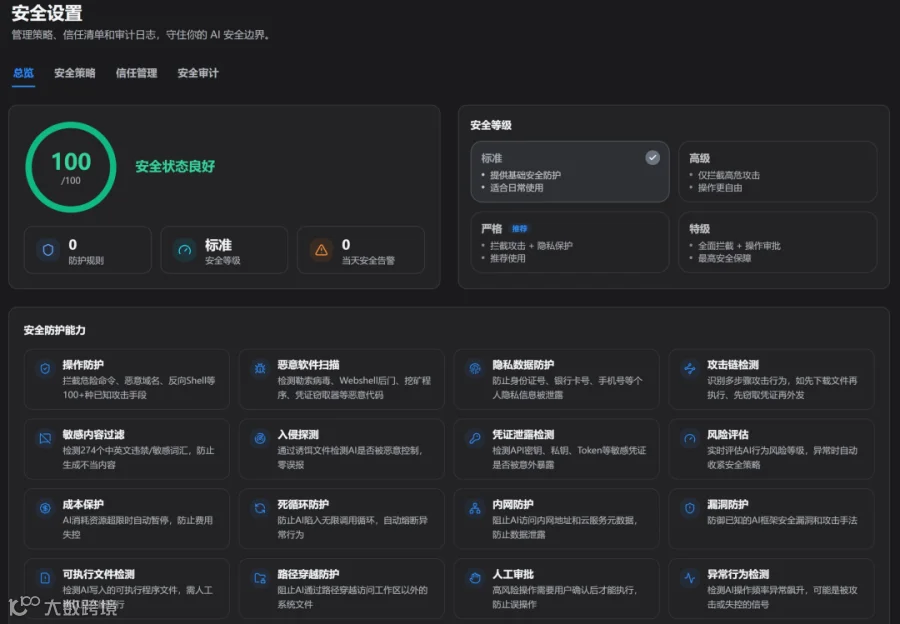Click the 入侵探测 card title
Viewport: 900px width, 624px height.
[x=298, y=435]
